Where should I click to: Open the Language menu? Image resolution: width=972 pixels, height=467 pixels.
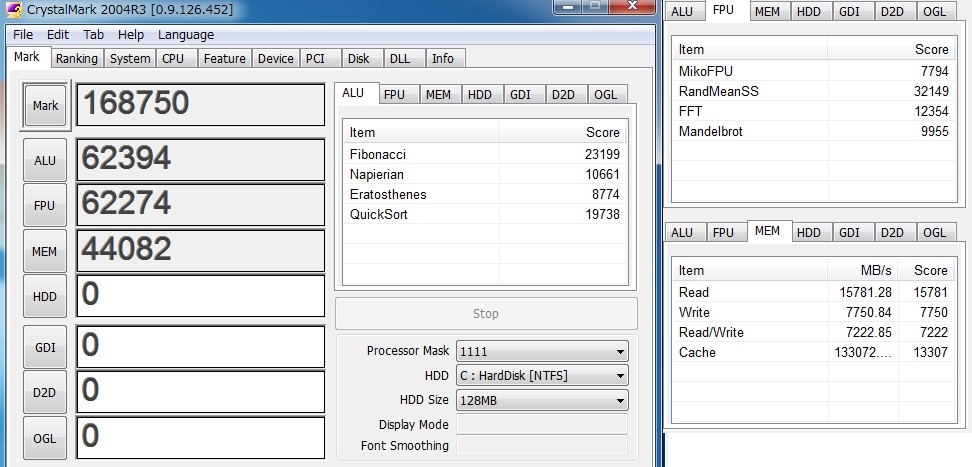[186, 35]
